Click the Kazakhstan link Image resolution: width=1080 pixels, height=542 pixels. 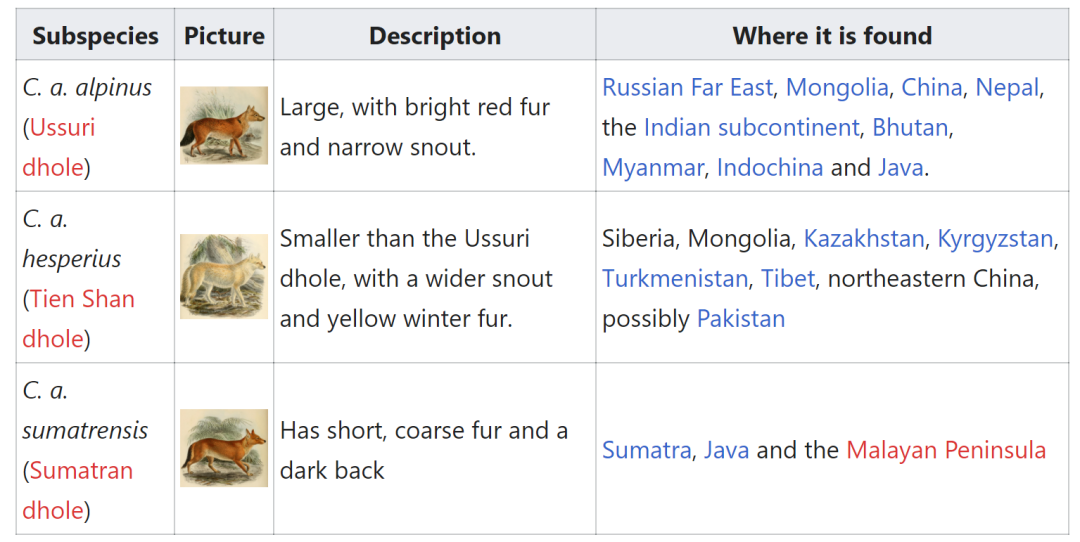[x=864, y=239]
